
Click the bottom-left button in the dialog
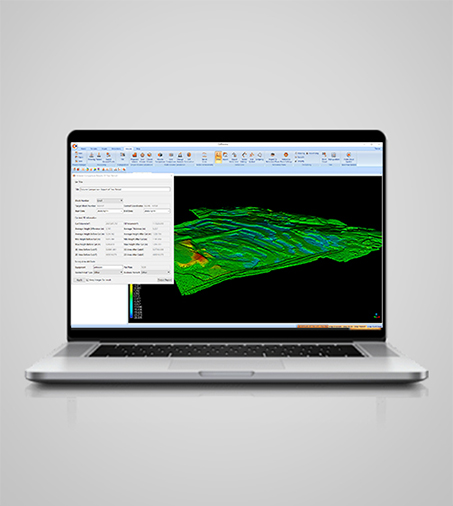tap(79, 280)
